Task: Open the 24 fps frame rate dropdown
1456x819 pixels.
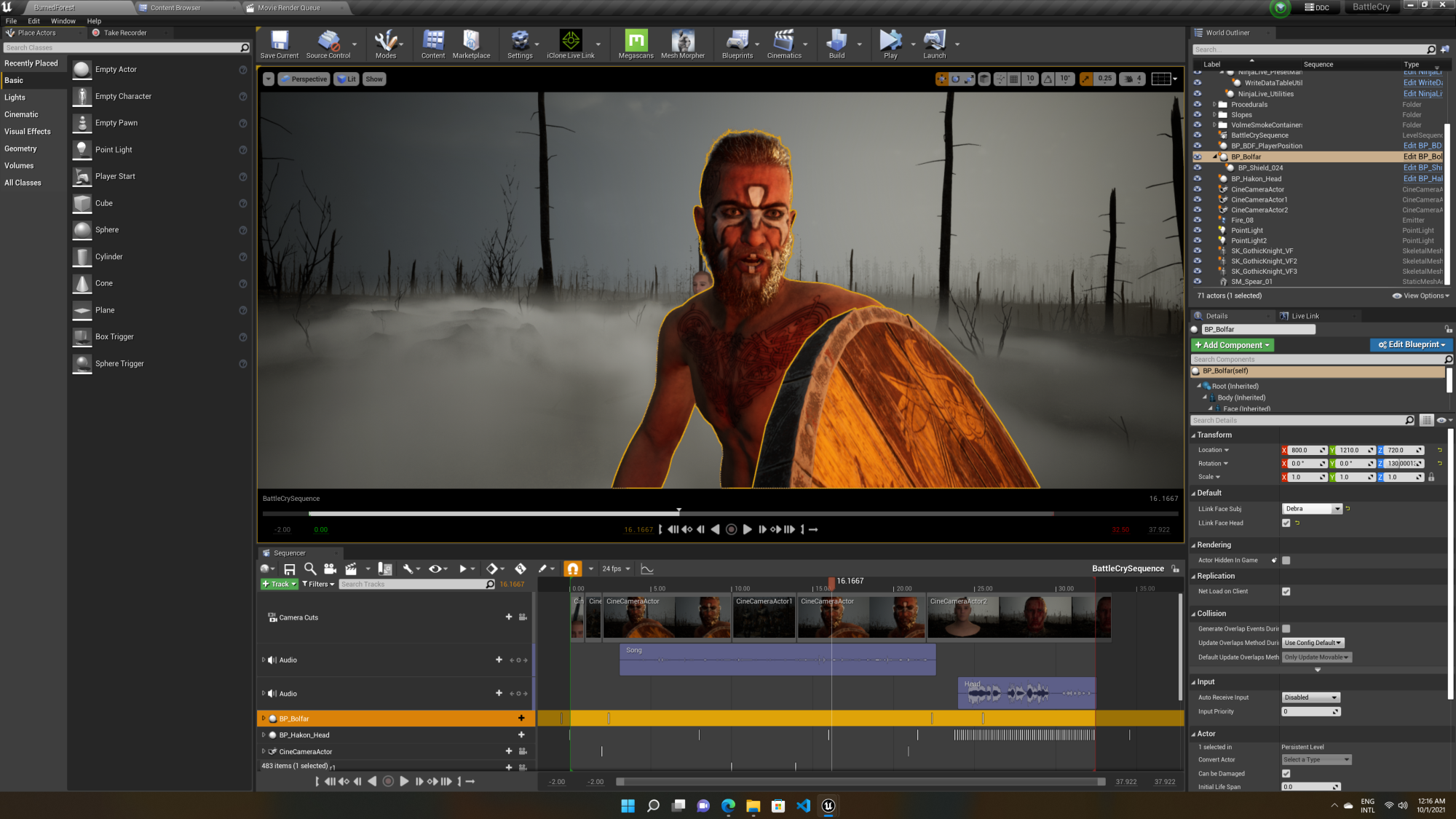Action: [616, 569]
